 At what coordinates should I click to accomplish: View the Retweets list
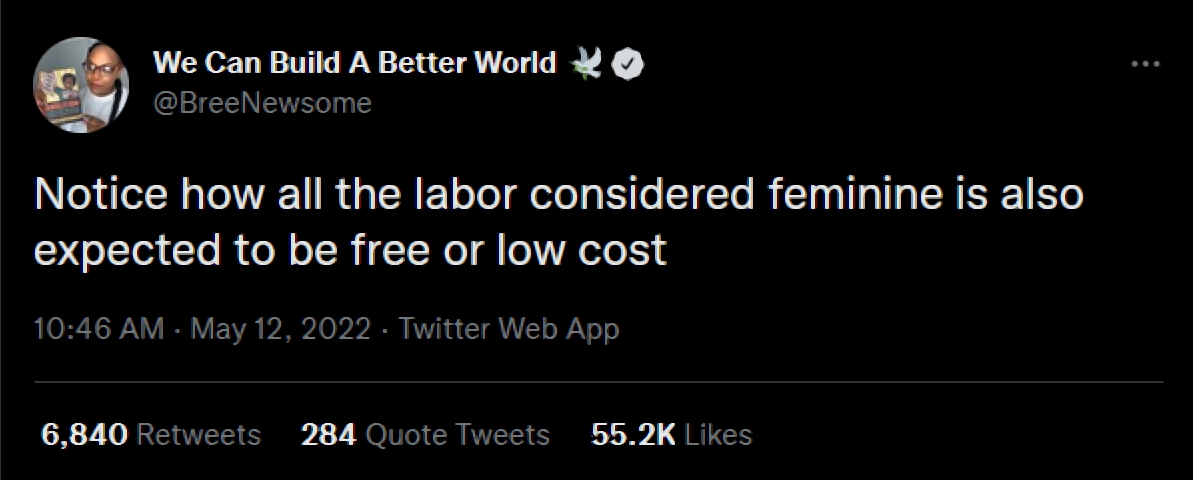tap(197, 435)
